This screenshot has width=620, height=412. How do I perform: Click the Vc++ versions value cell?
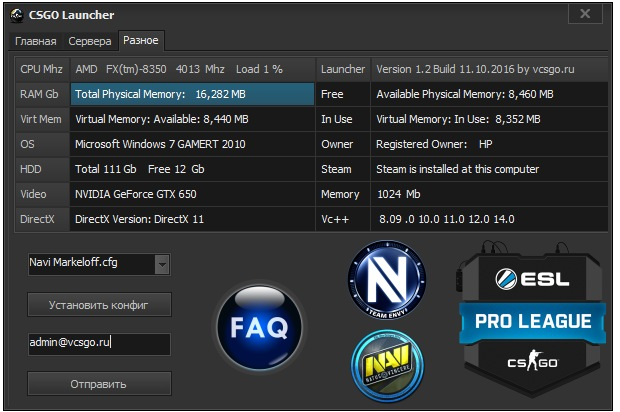[489, 219]
